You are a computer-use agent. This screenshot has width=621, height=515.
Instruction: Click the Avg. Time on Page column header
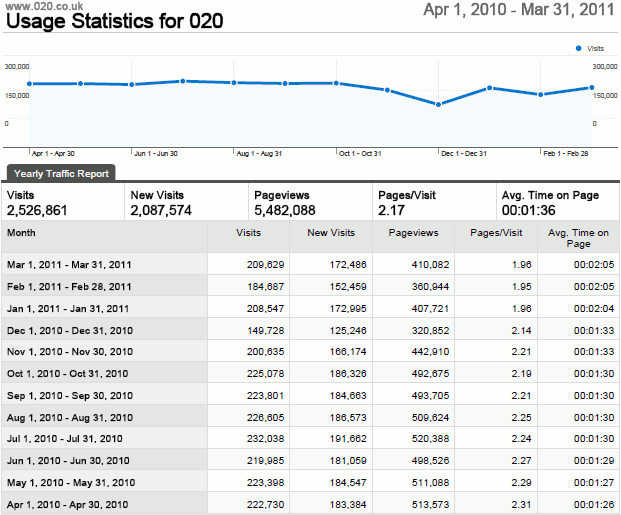tap(578, 238)
